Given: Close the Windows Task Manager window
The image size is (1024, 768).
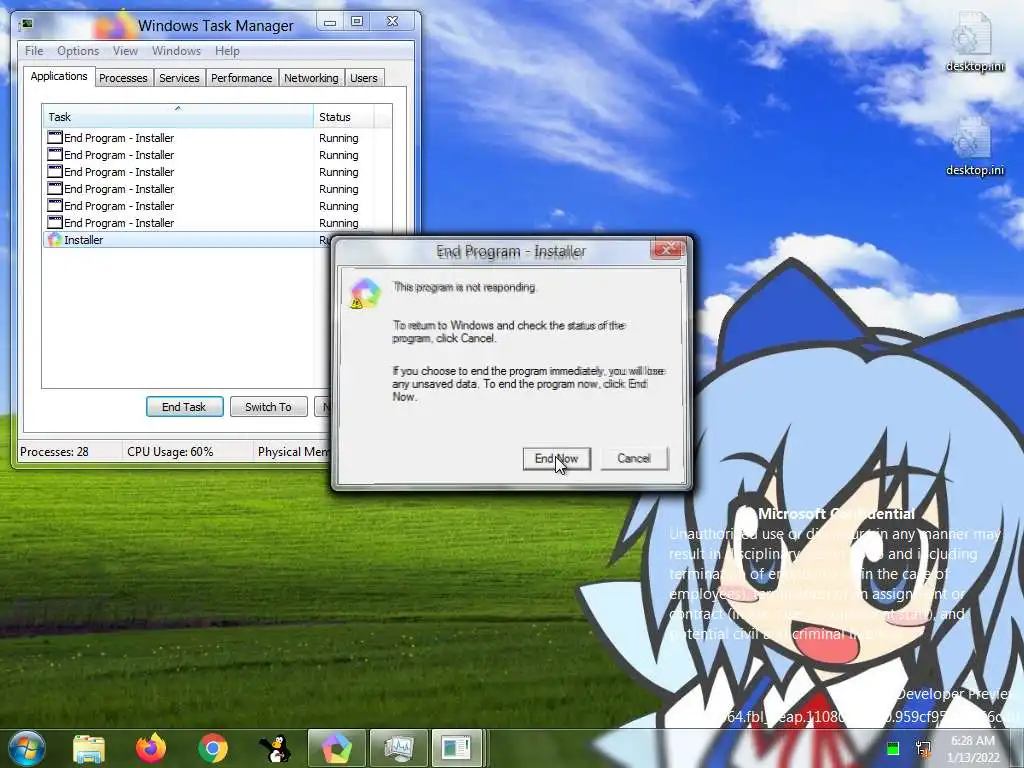Looking at the screenshot, I should [x=392, y=22].
